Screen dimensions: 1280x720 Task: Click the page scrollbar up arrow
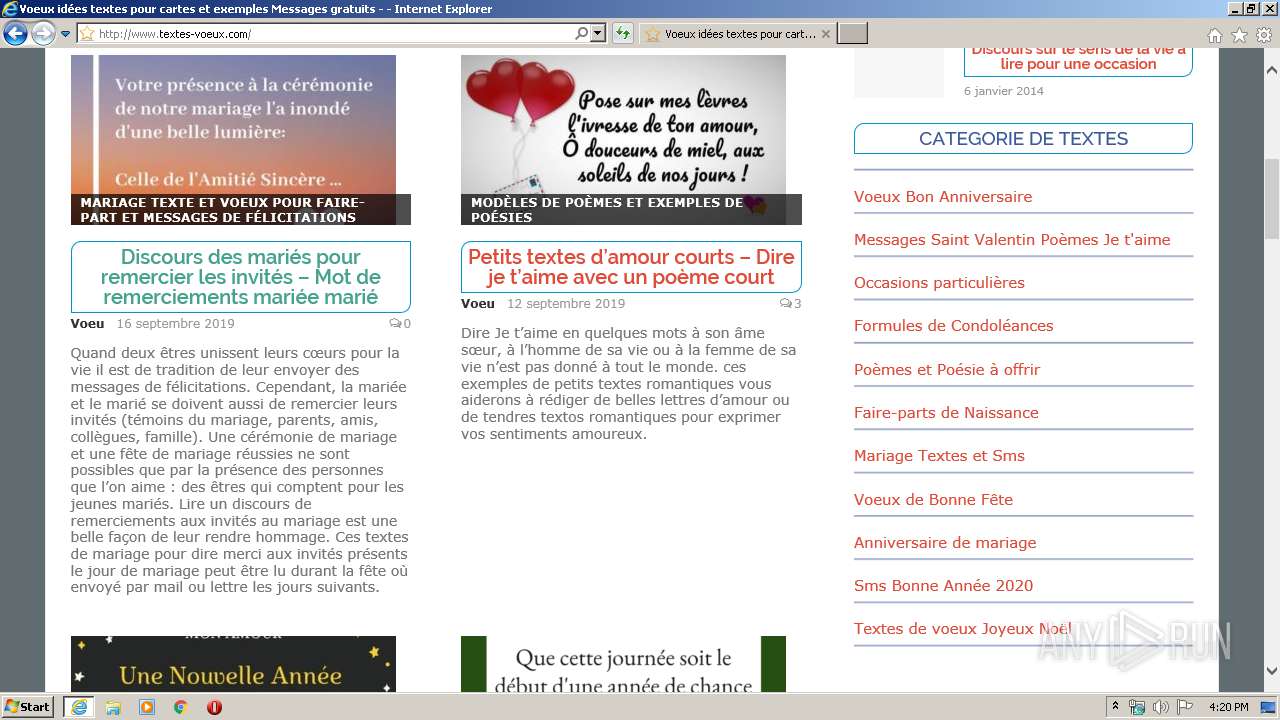pos(1272,72)
